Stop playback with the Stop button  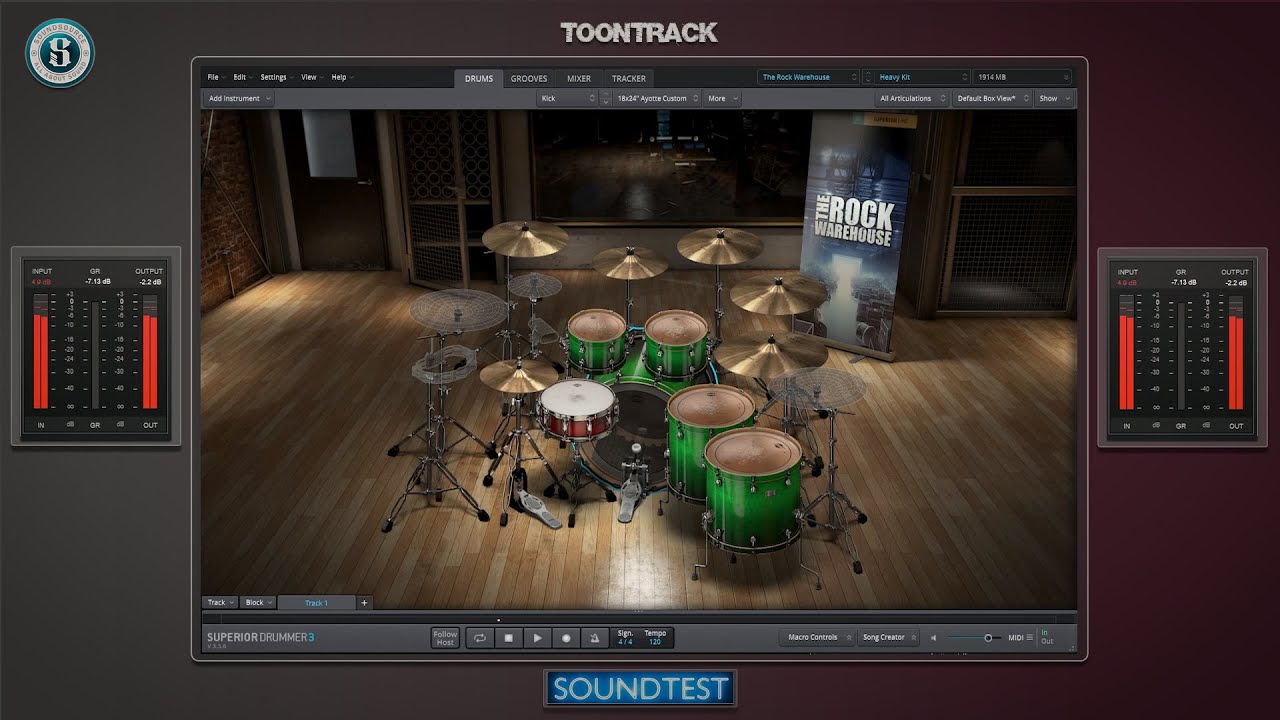[x=509, y=638]
